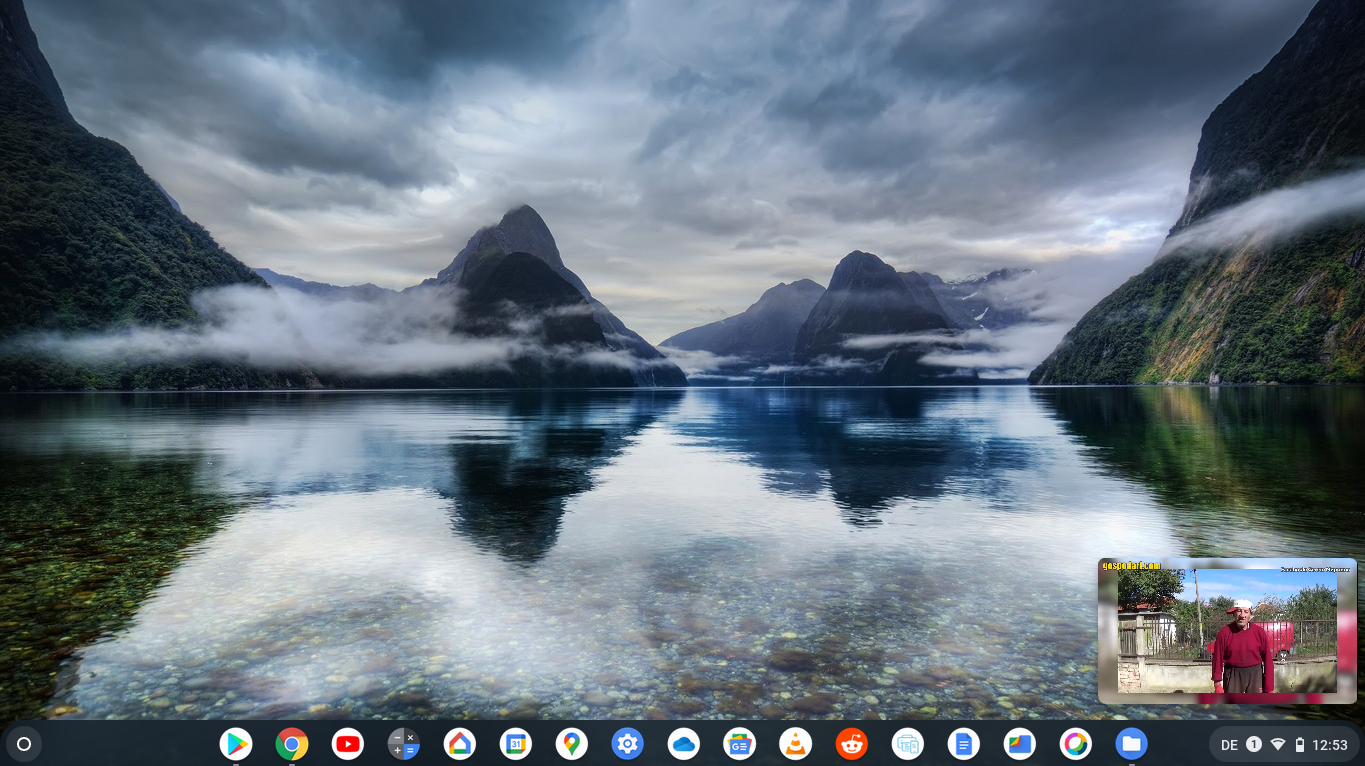This screenshot has height=766, width=1365.
Task: Open the blue multicolor gallery-style app icon
Action: 1020,744
